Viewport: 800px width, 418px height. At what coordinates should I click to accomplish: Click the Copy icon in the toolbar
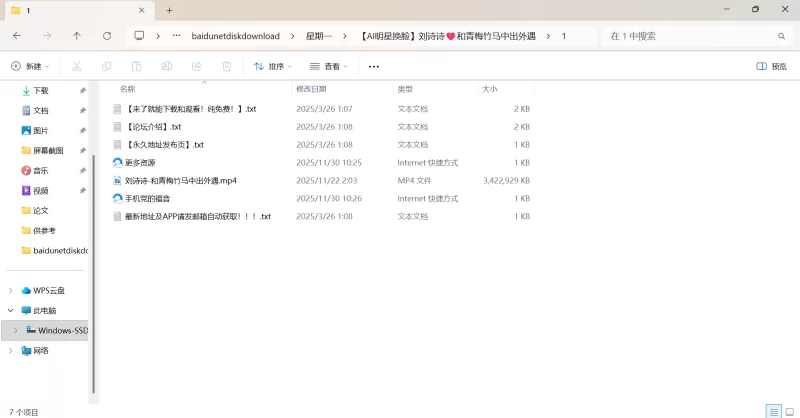pyautogui.click(x=107, y=66)
